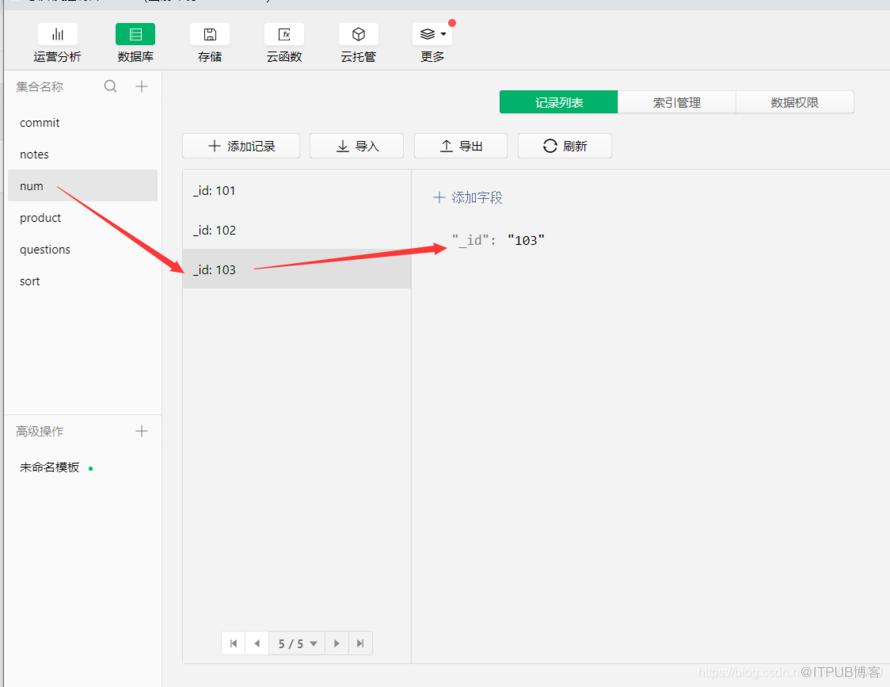Search collections with the magnifier icon

click(111, 86)
